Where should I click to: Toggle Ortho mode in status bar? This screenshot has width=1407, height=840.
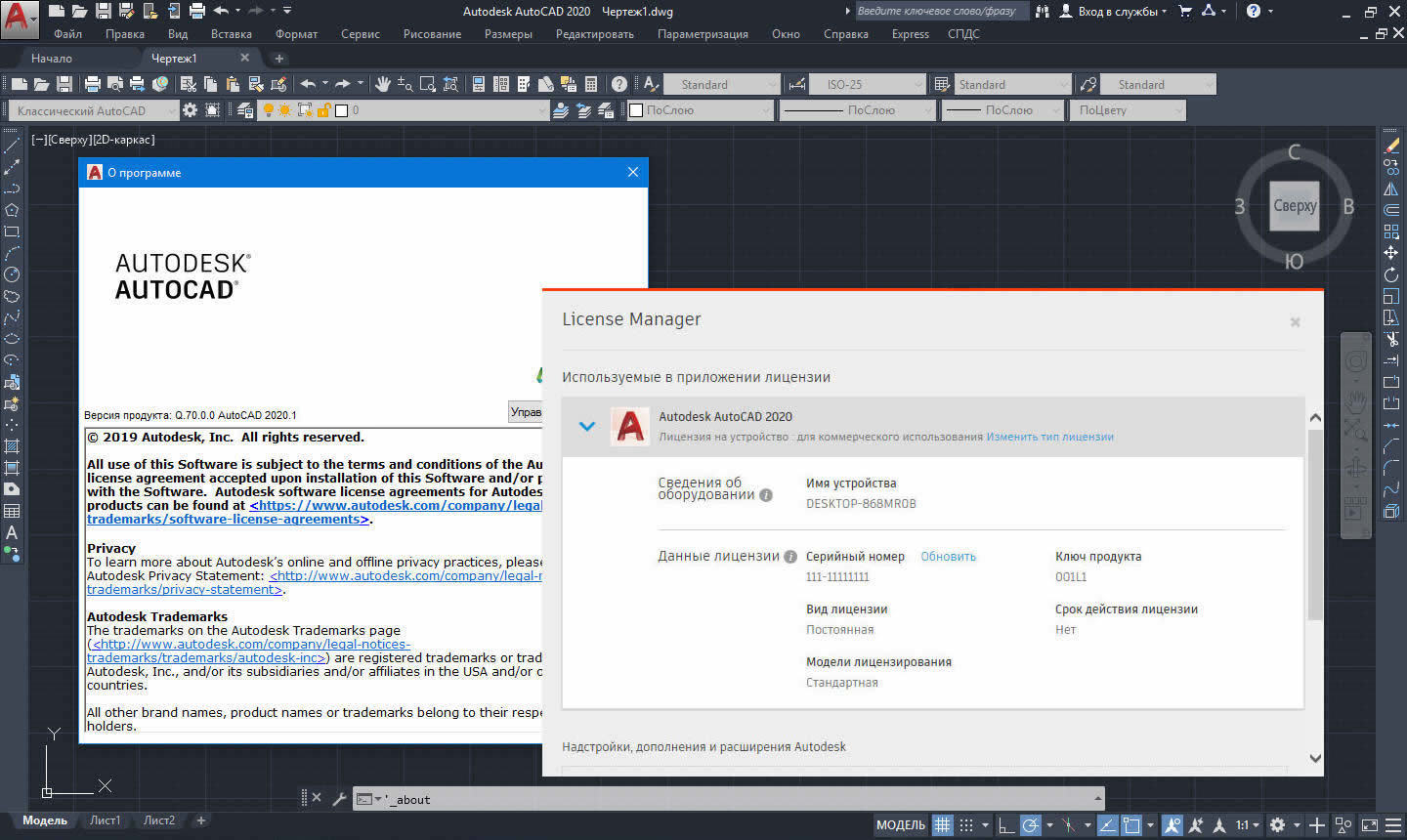point(1006,825)
